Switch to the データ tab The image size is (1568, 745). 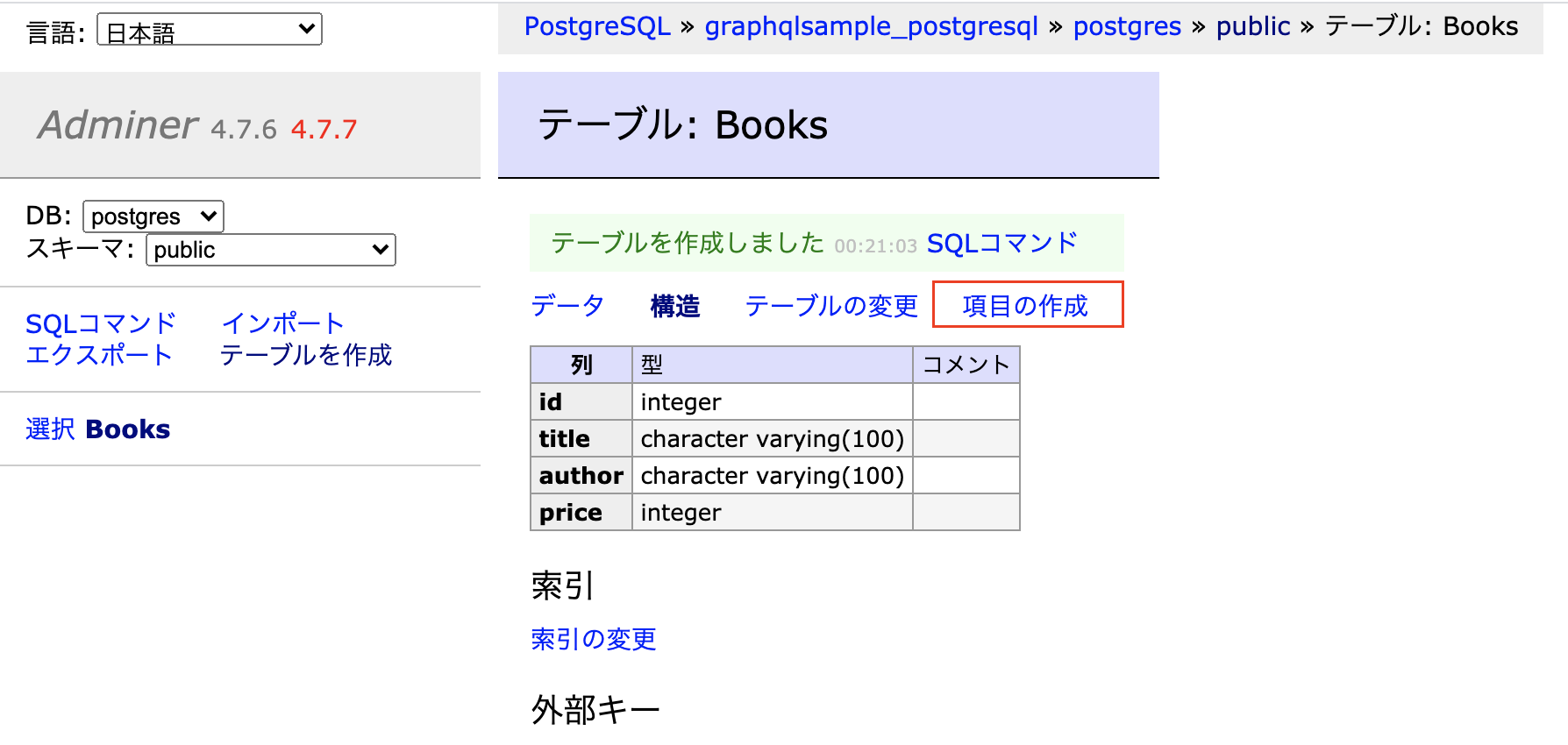tap(567, 306)
